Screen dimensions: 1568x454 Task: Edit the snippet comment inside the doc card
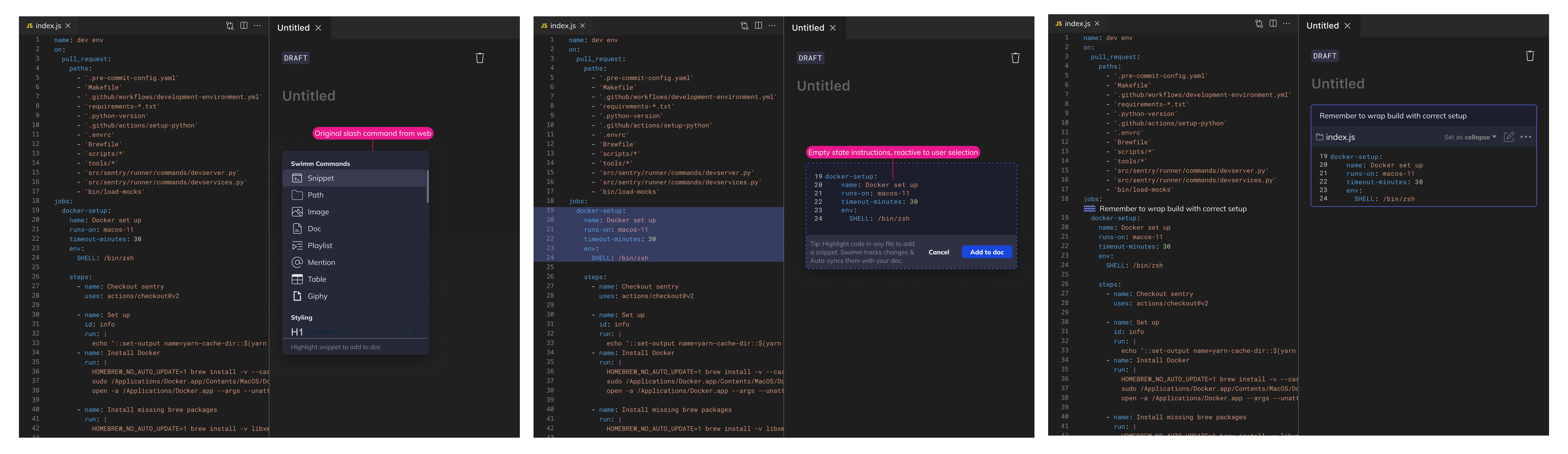click(1393, 116)
